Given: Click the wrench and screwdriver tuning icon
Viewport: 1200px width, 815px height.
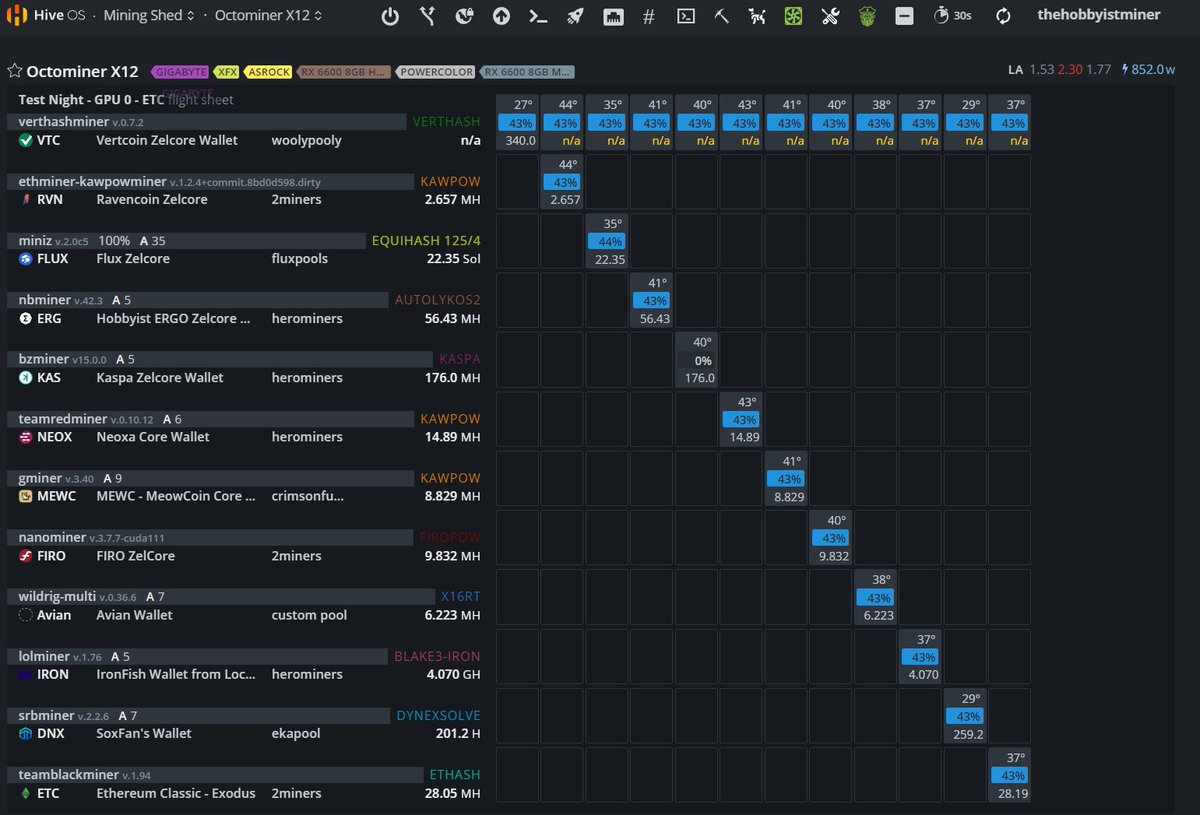Looking at the screenshot, I should pyautogui.click(x=830, y=16).
